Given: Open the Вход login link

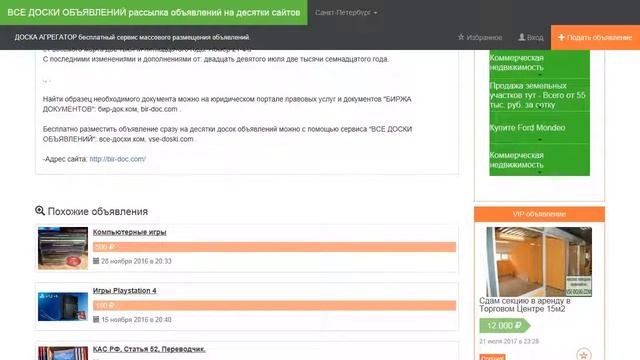Looking at the screenshot, I should (531, 37).
